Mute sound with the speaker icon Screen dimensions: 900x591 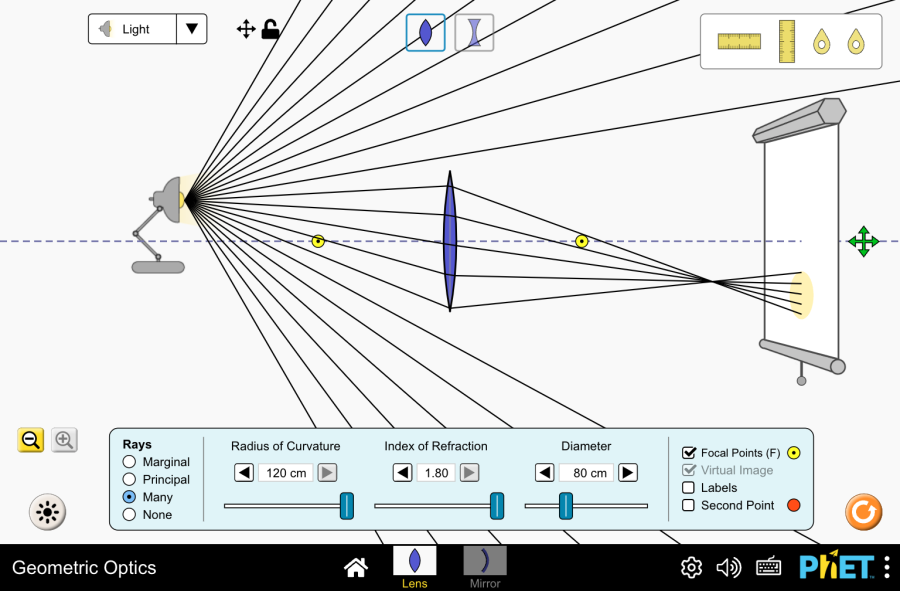[729, 568]
